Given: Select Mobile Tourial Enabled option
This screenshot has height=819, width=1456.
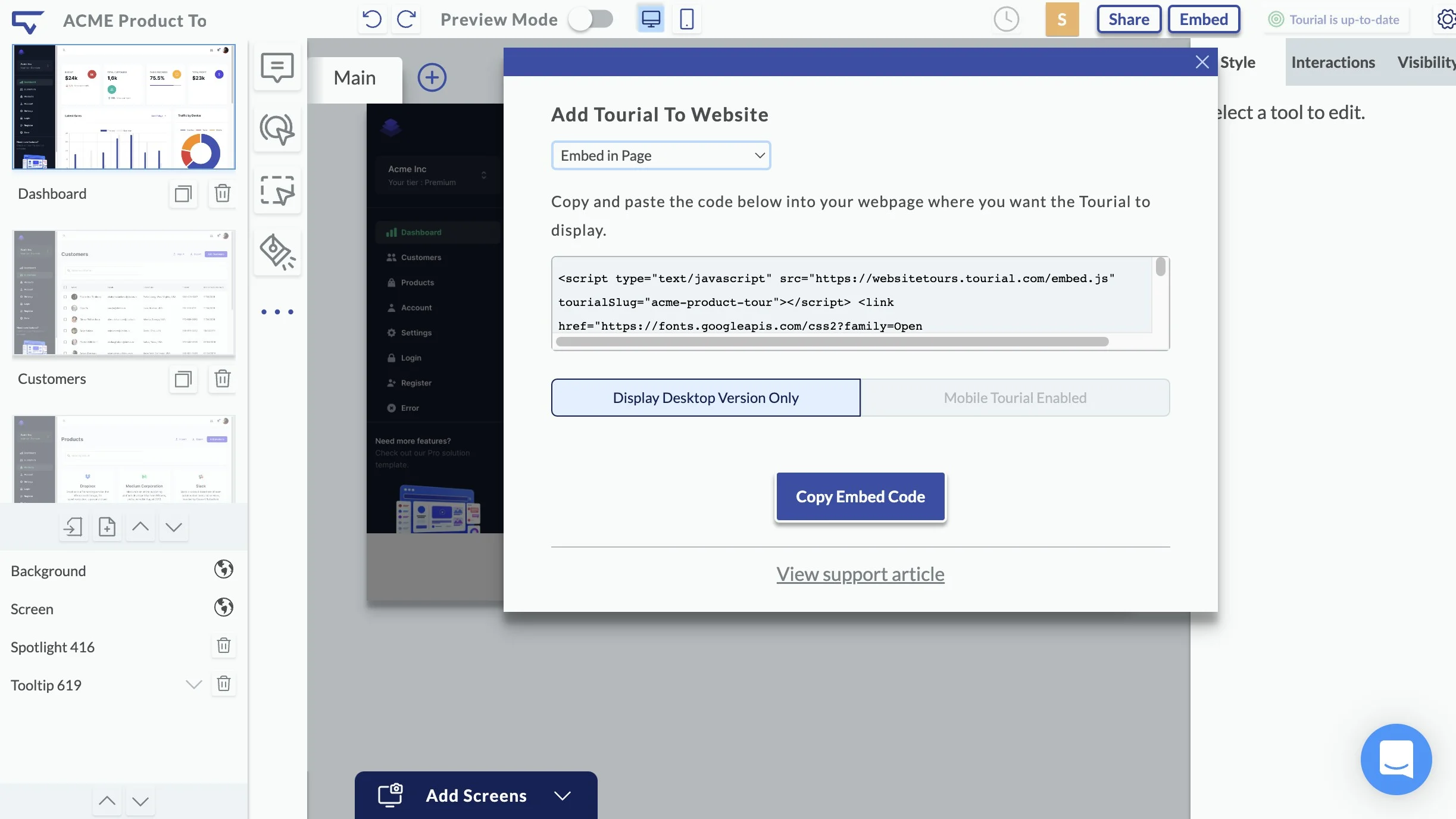Looking at the screenshot, I should tap(1016, 398).
